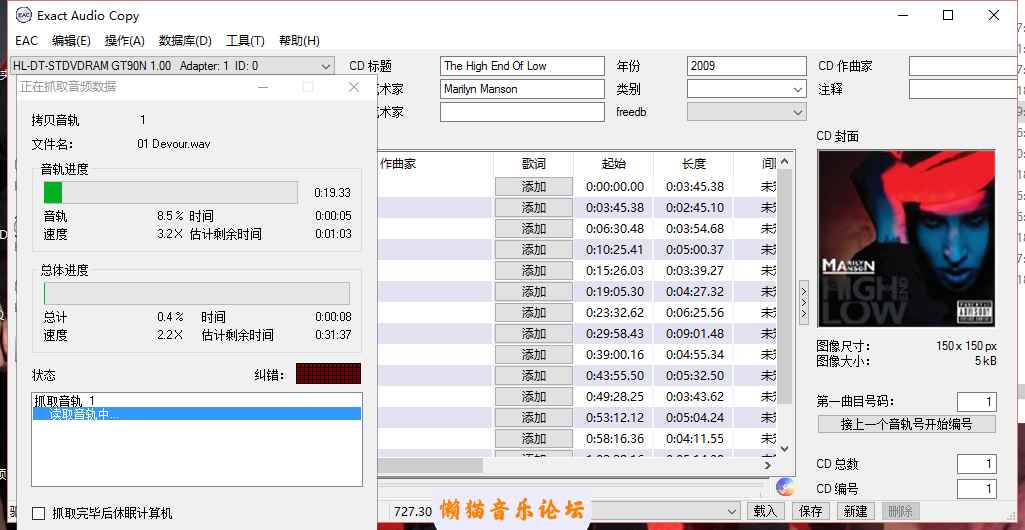Click the round colorful icon above 载入
1025x530 pixels.
tap(785, 487)
